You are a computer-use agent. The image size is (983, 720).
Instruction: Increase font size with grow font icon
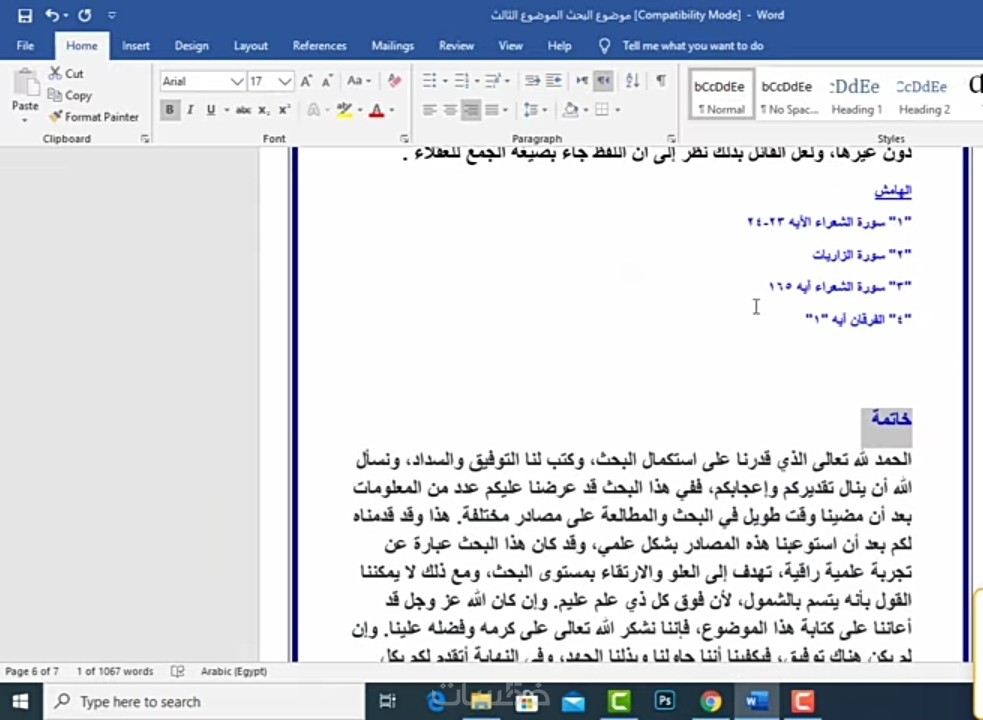[306, 81]
